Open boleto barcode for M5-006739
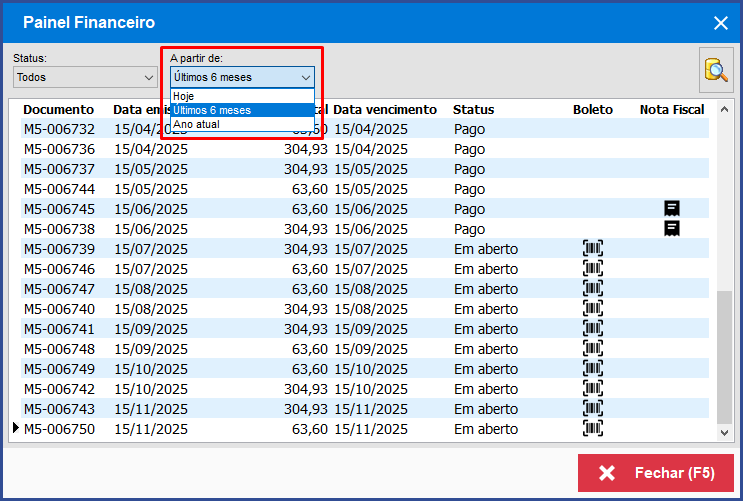This screenshot has width=743, height=501. click(x=593, y=248)
